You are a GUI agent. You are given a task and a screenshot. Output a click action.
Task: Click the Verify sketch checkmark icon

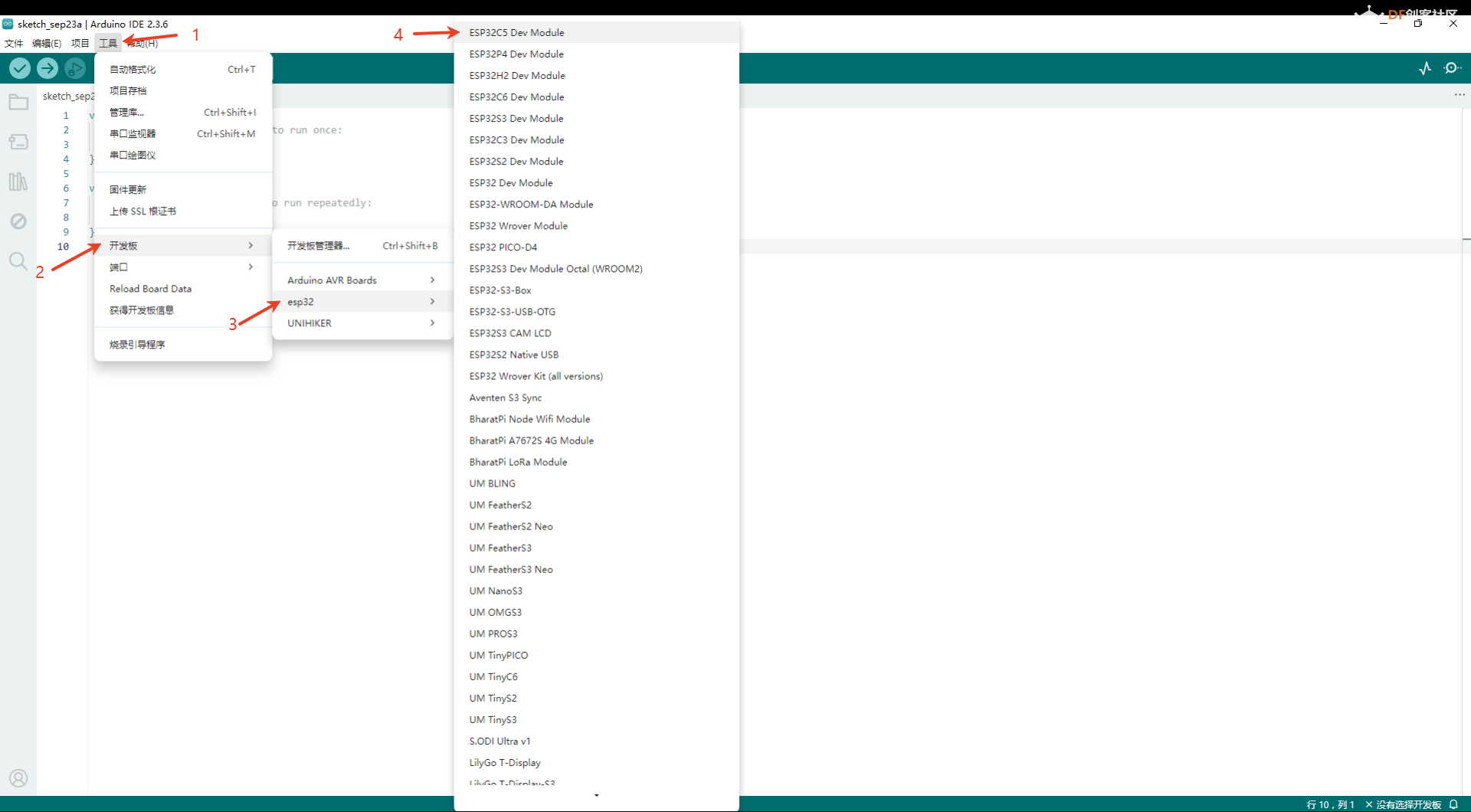pos(20,69)
